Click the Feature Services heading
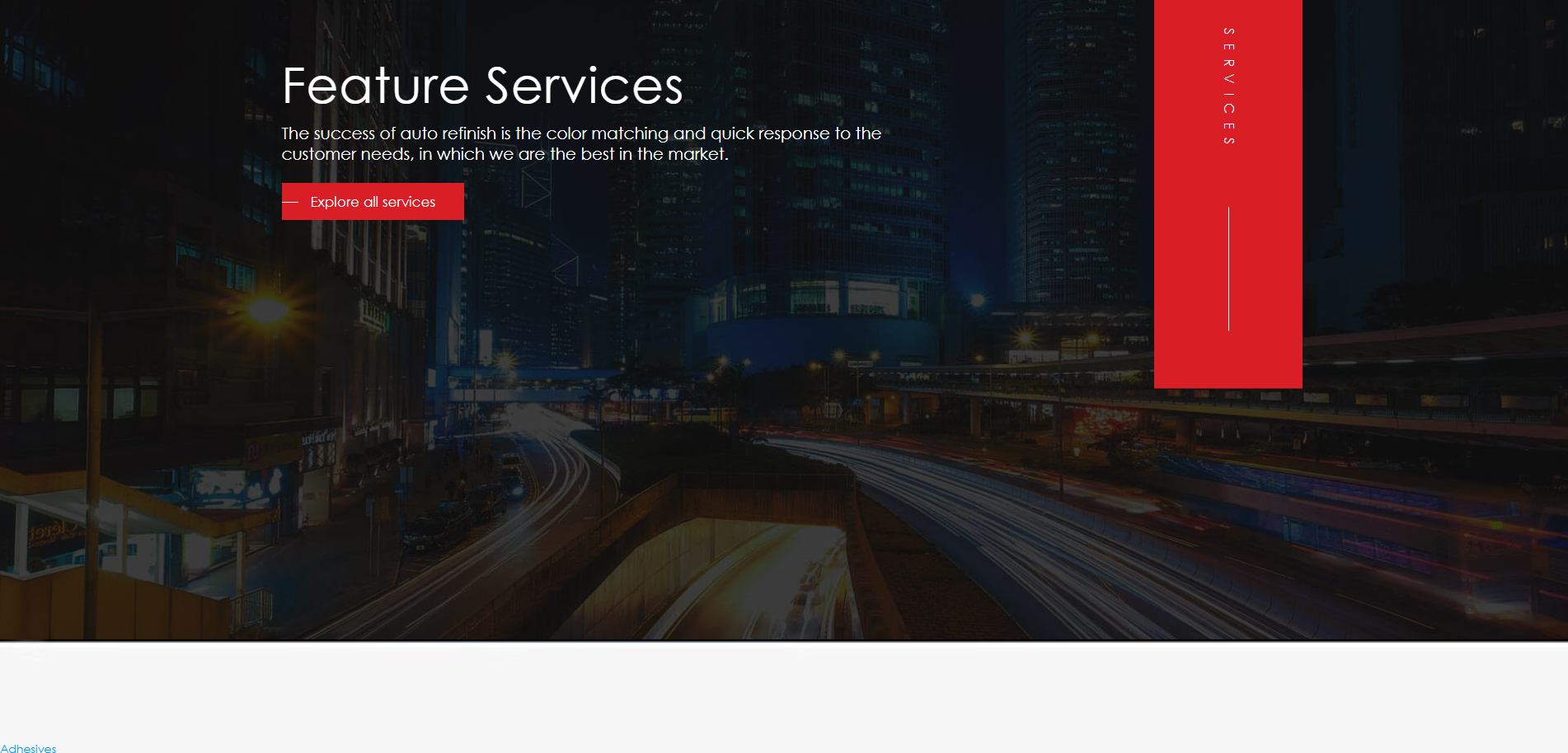This screenshot has width=1568, height=753. pos(482,86)
